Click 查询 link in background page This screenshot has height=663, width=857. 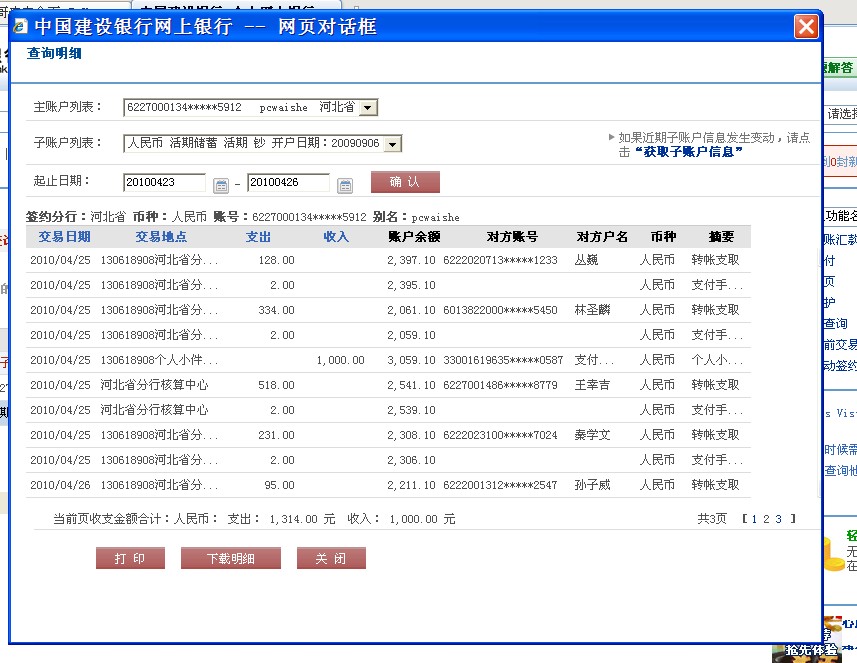tap(835, 324)
